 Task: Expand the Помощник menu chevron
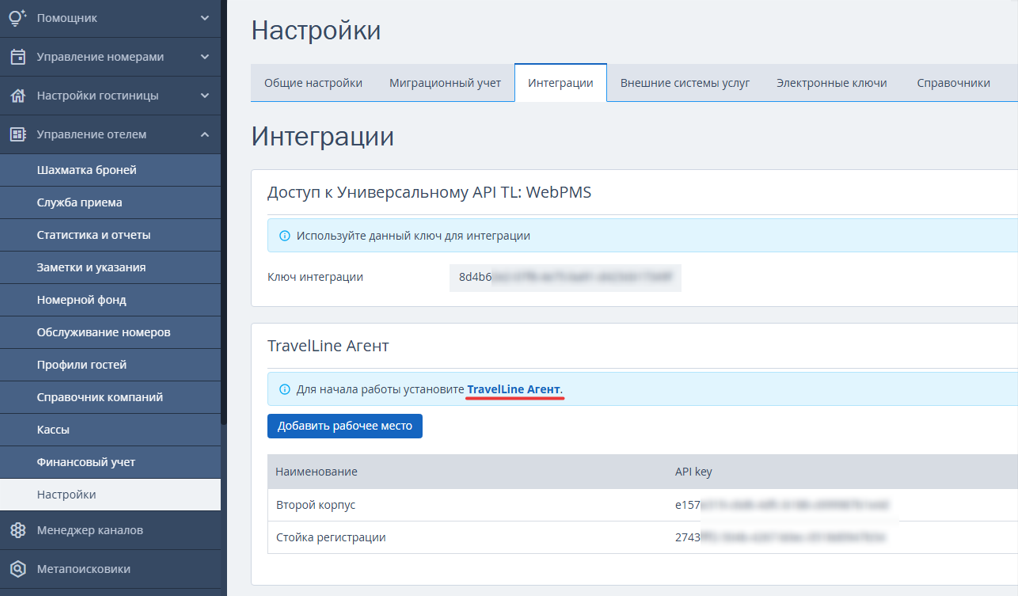tap(205, 18)
